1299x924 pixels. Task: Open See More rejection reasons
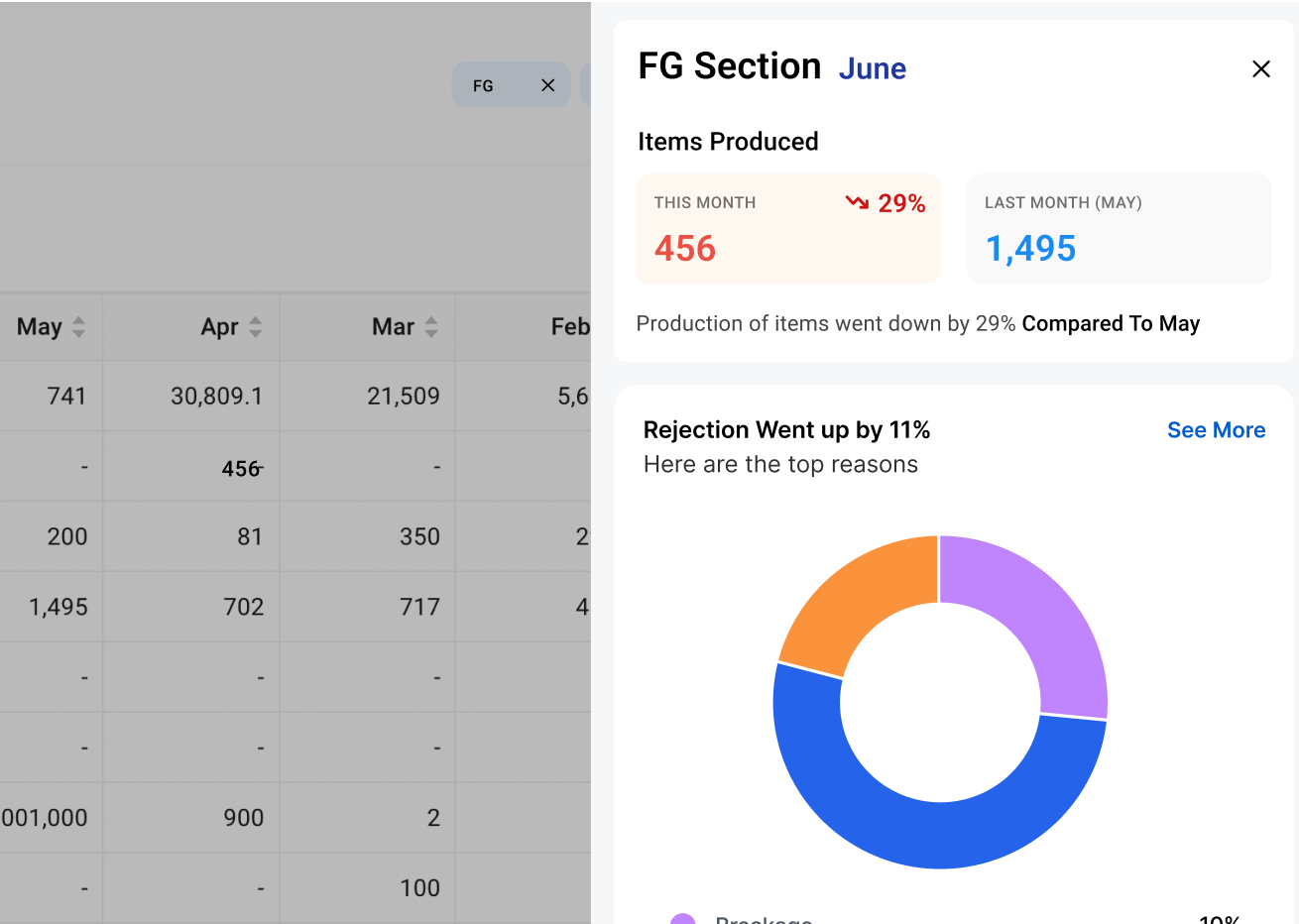click(1216, 430)
